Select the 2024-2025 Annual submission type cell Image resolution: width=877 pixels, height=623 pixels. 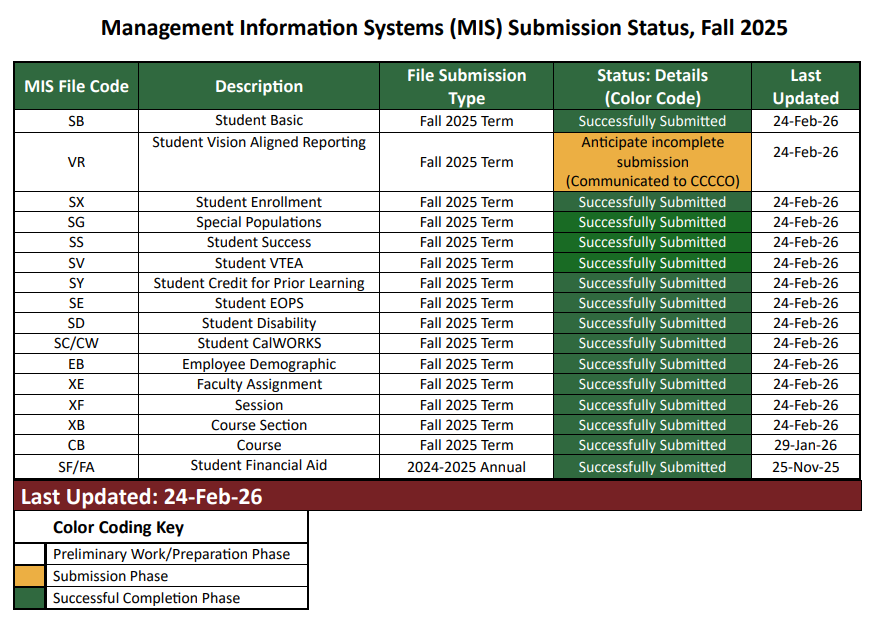465,466
